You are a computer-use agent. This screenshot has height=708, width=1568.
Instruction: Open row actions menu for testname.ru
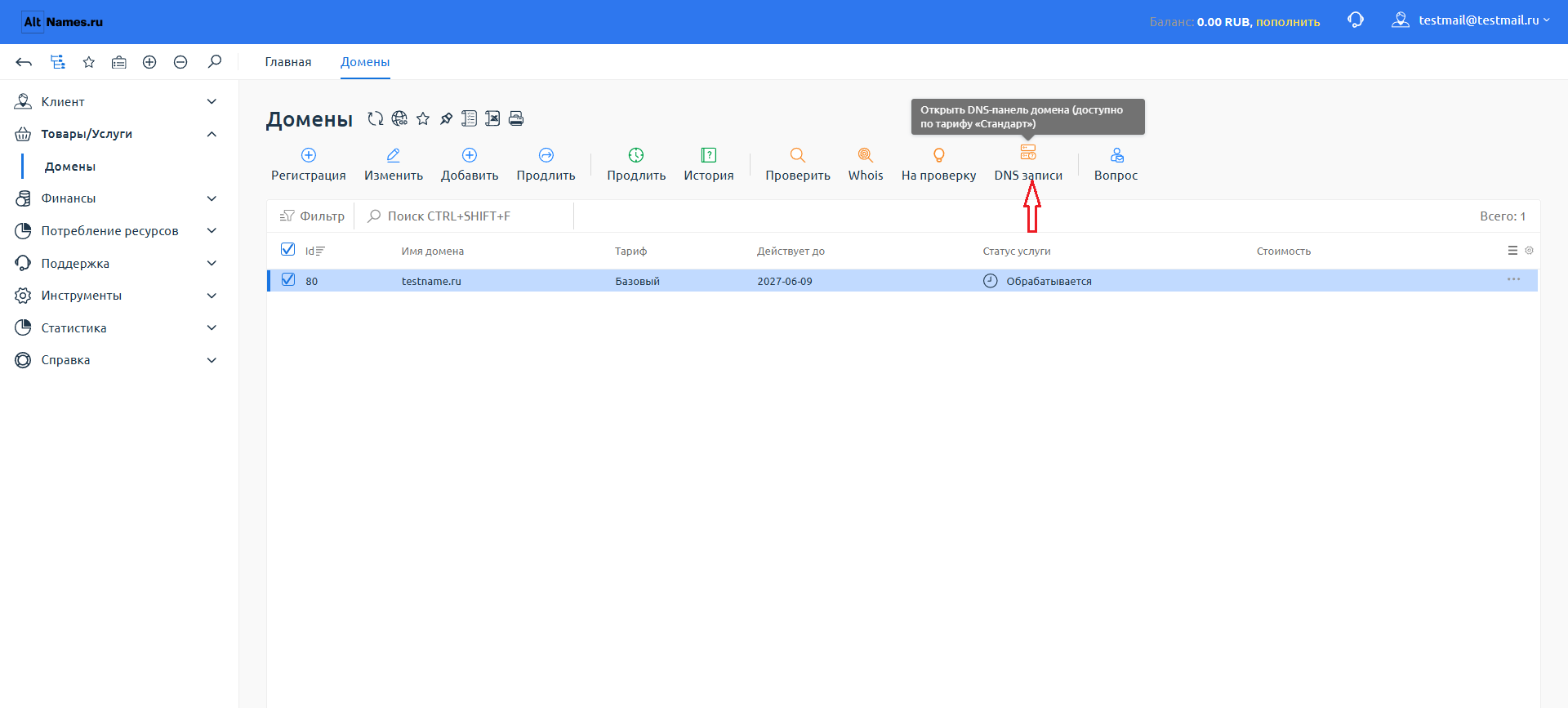tap(1513, 279)
